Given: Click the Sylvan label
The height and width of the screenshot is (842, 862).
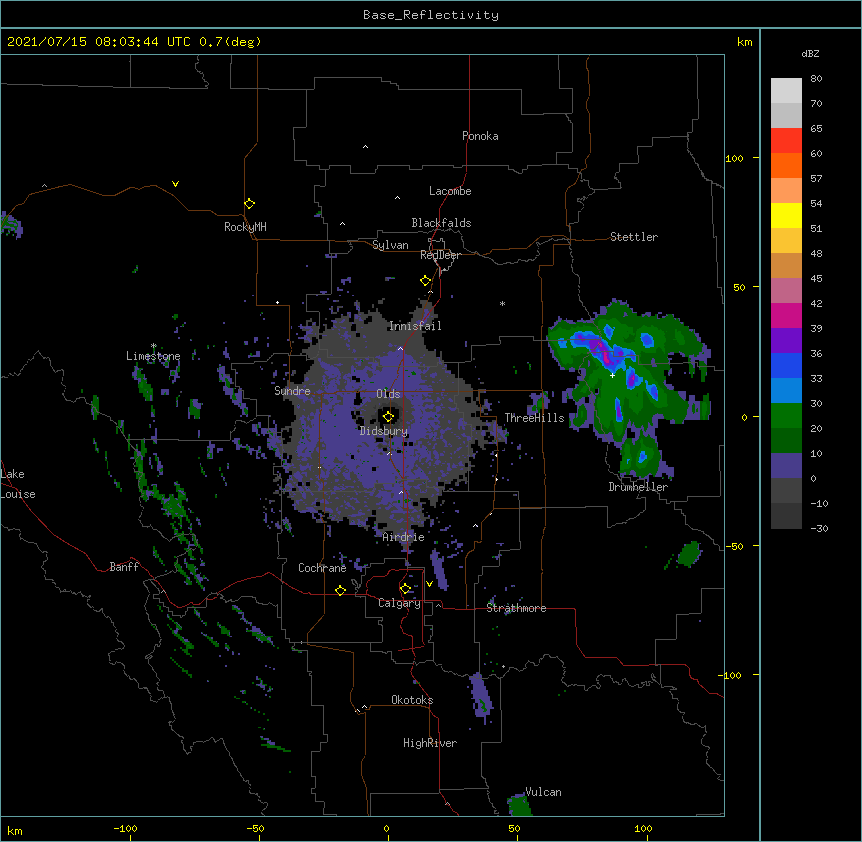Looking at the screenshot, I should (390, 245).
